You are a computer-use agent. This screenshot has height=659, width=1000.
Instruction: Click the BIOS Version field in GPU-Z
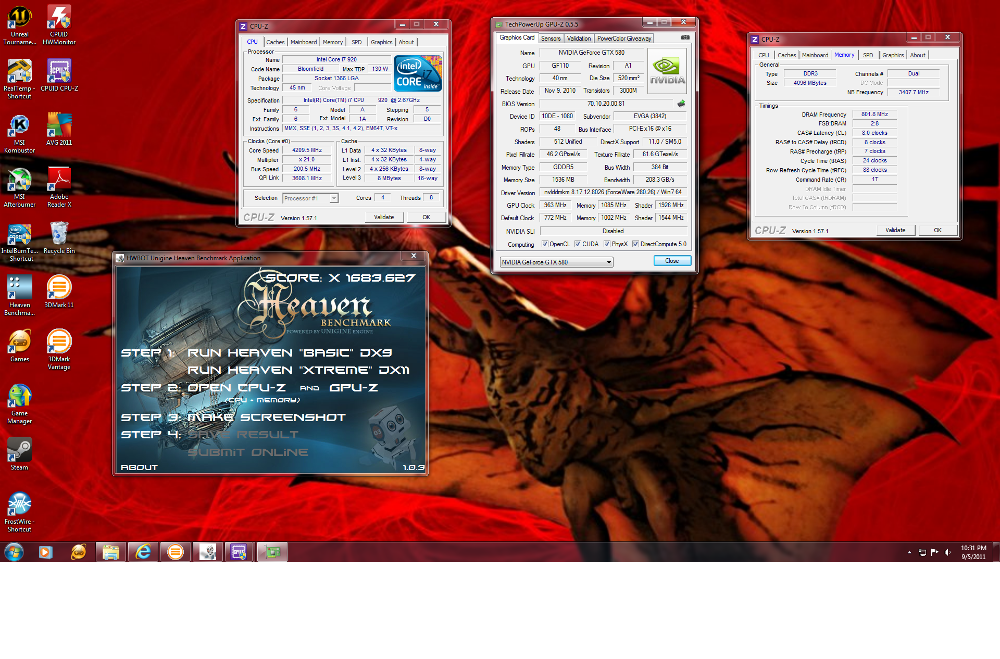point(606,103)
